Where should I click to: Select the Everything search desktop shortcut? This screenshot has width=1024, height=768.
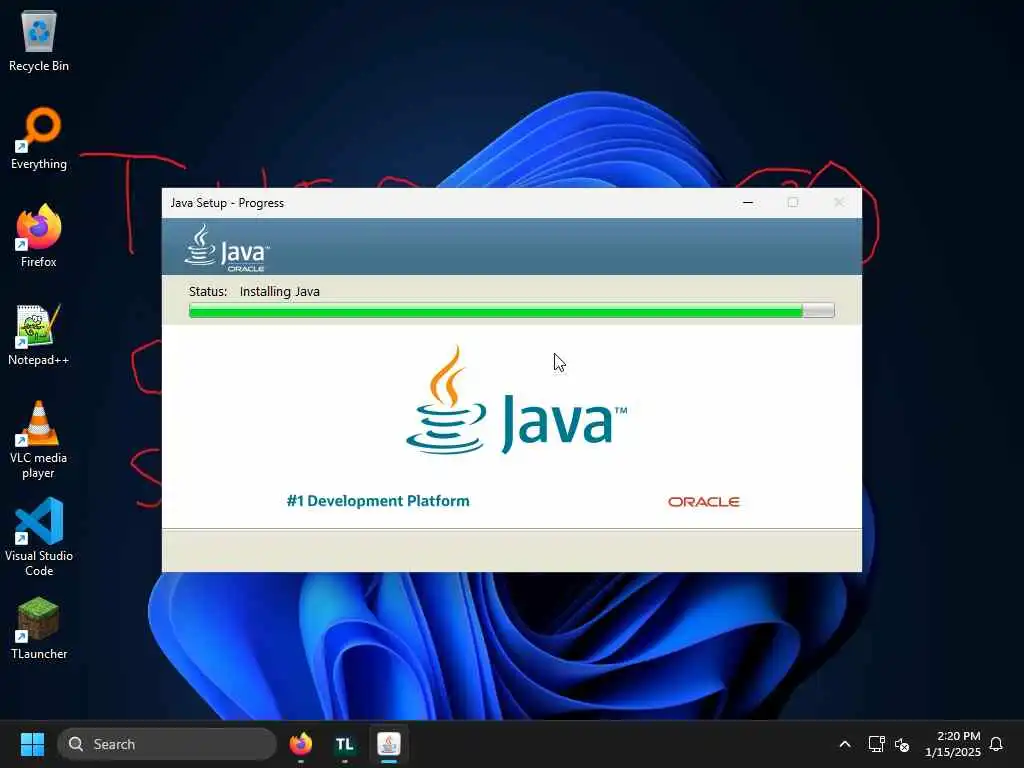point(39,139)
